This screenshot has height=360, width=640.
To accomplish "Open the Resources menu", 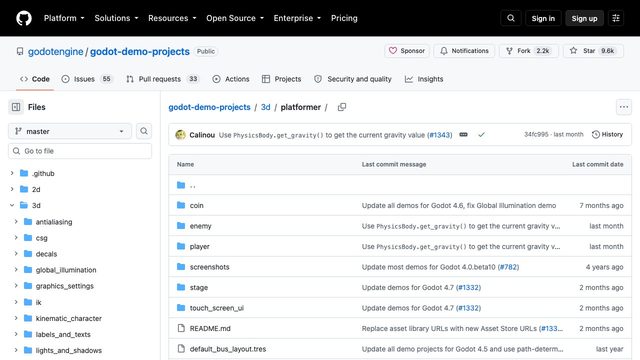I will click(172, 18).
